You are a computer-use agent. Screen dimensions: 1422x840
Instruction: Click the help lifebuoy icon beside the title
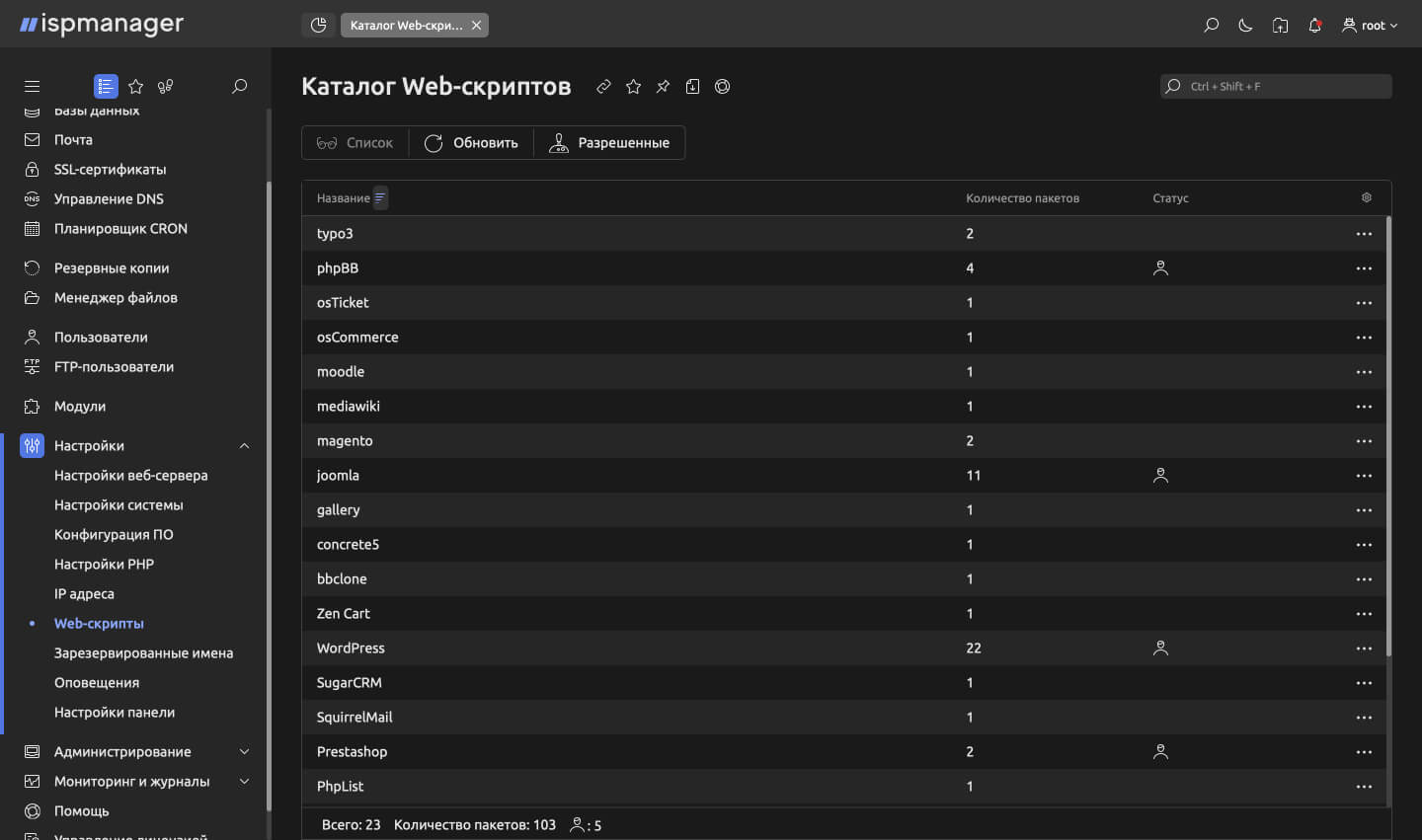click(722, 87)
